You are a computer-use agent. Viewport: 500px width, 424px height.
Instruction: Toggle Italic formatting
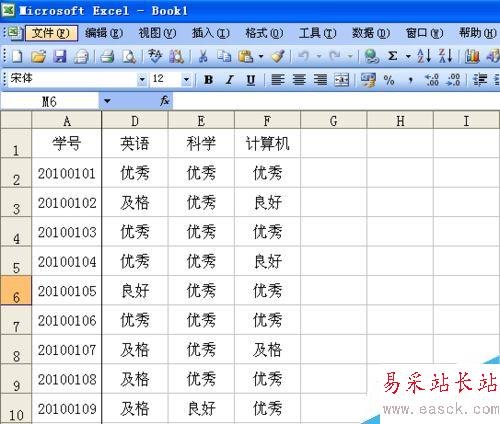click(x=229, y=80)
